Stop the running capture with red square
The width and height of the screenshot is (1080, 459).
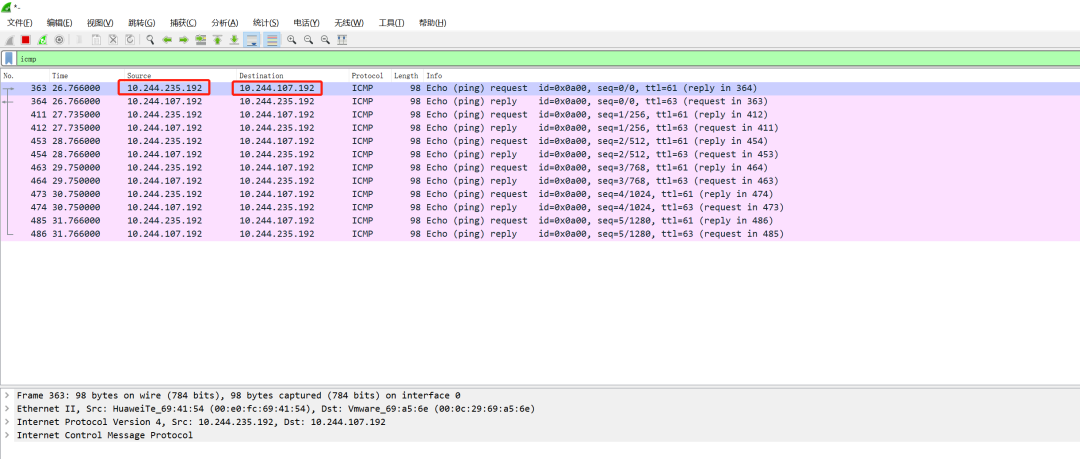pos(25,40)
